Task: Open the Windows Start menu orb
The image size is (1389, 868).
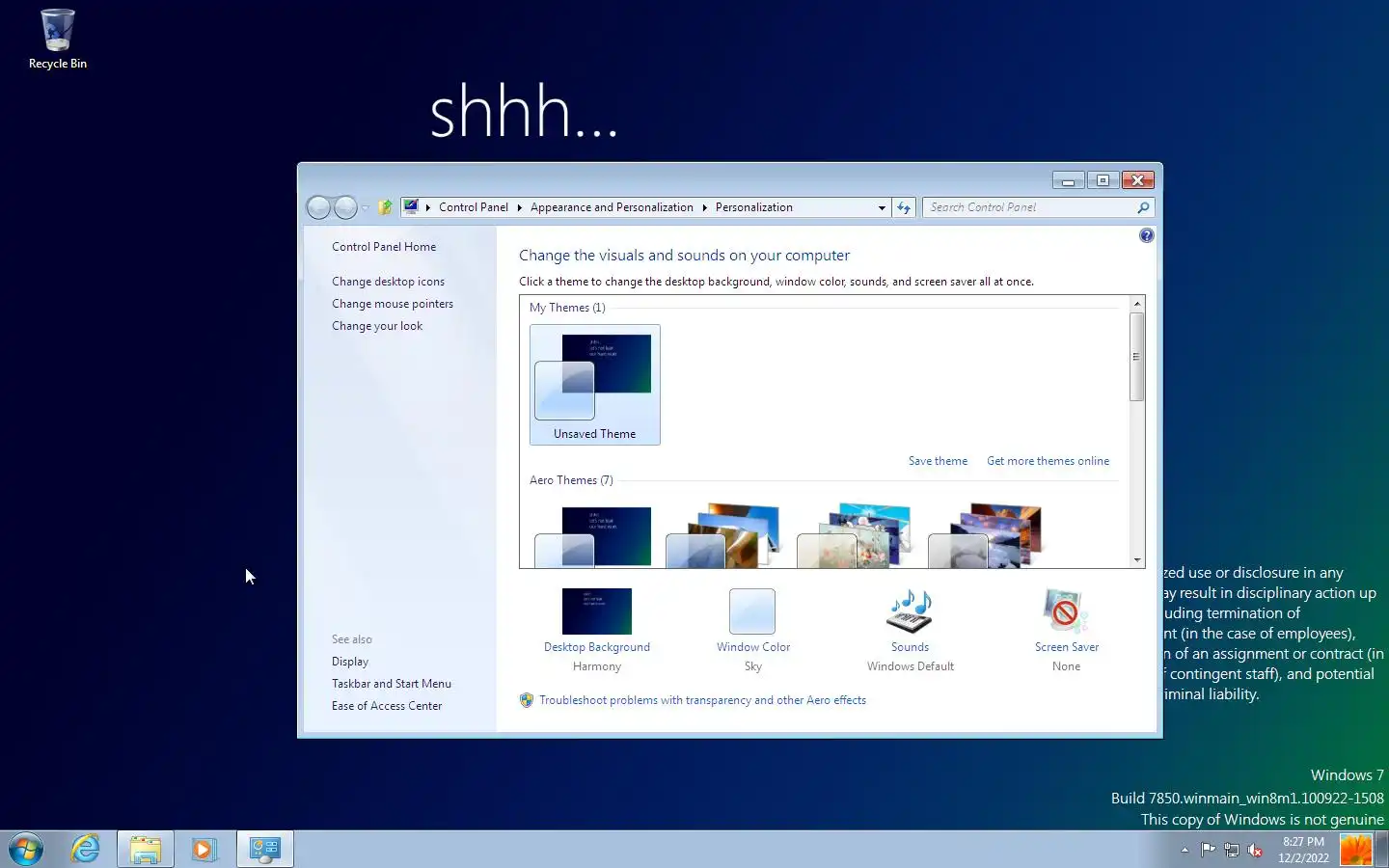Action: [26, 850]
